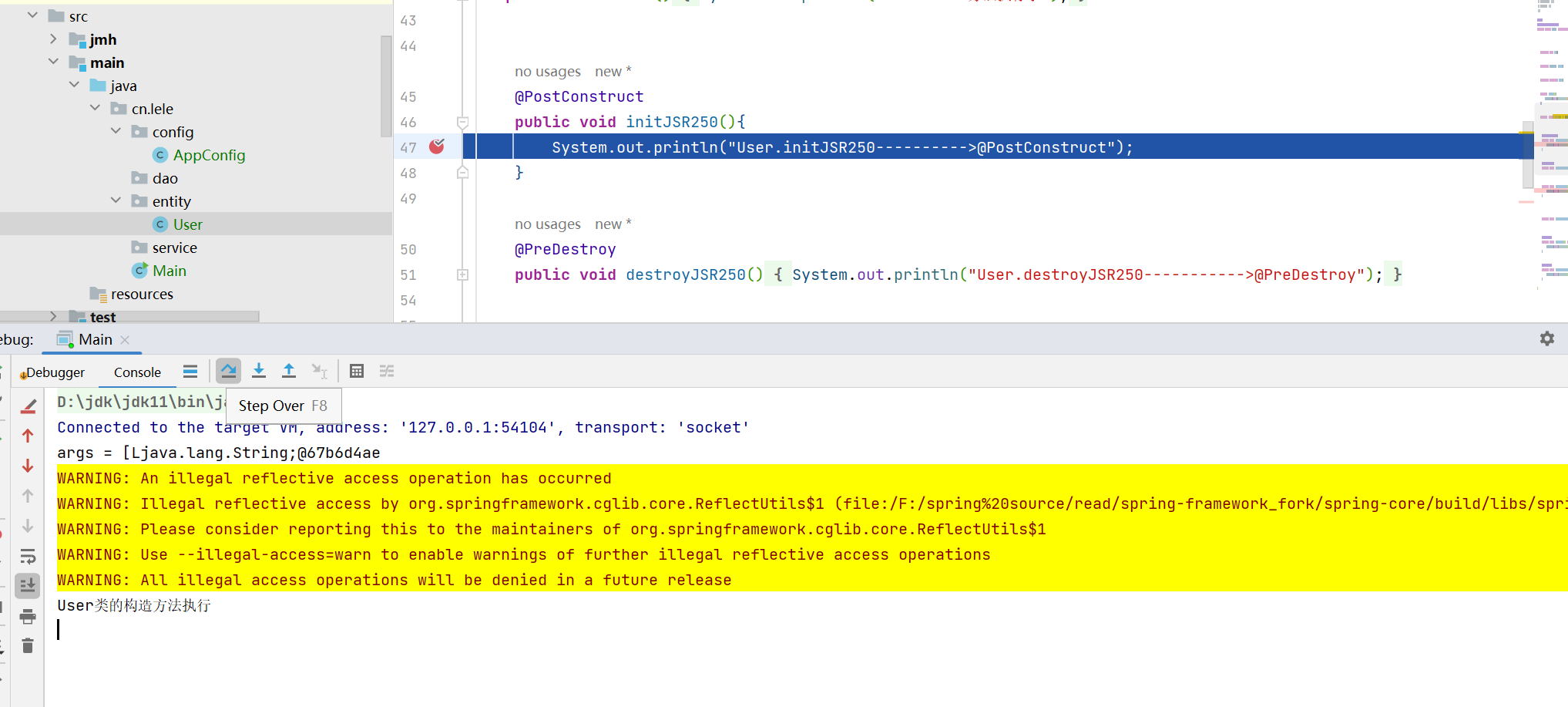Select the Main debug session tab
The height and width of the screenshot is (707, 1568).
coord(95,339)
